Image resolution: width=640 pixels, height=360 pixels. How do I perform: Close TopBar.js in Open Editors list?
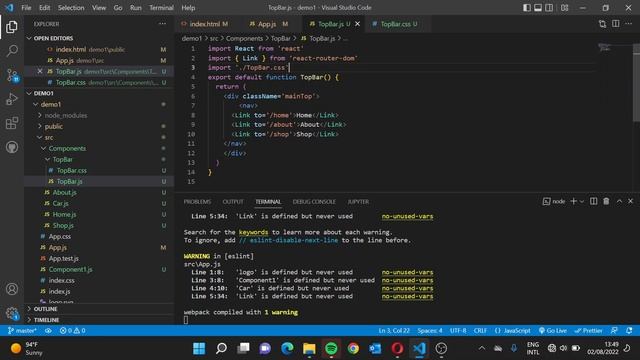click(x=40, y=71)
